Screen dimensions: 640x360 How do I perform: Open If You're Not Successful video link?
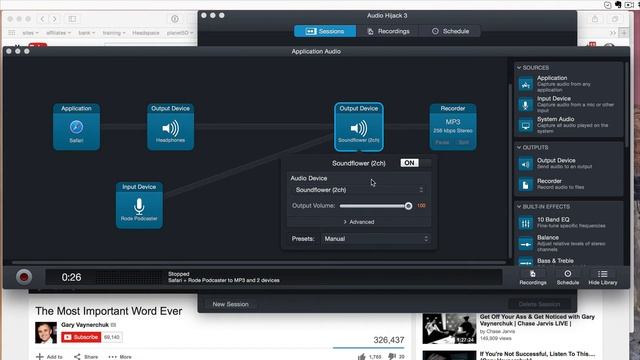[537, 354]
